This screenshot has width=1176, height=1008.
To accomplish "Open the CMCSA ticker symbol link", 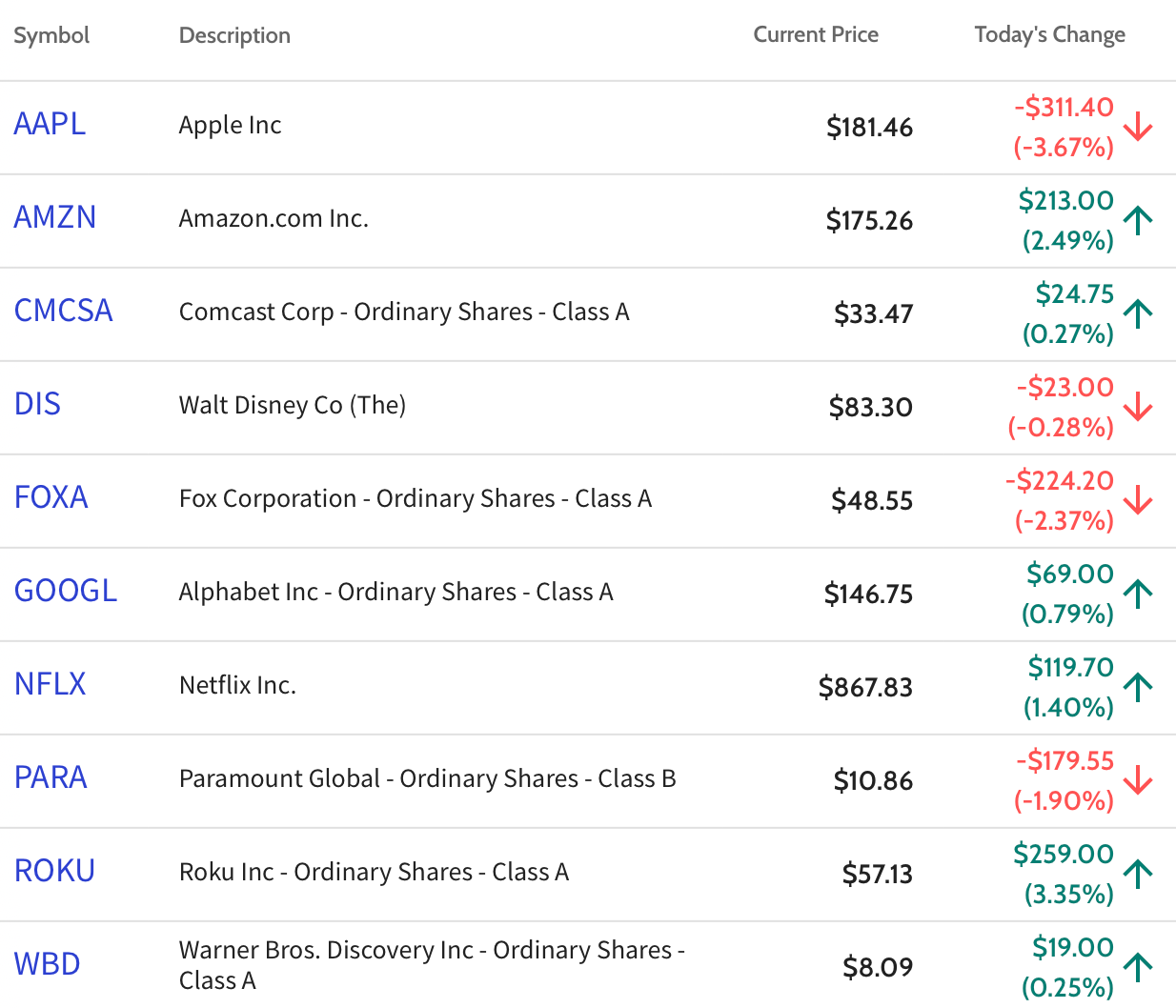I will (63, 311).
